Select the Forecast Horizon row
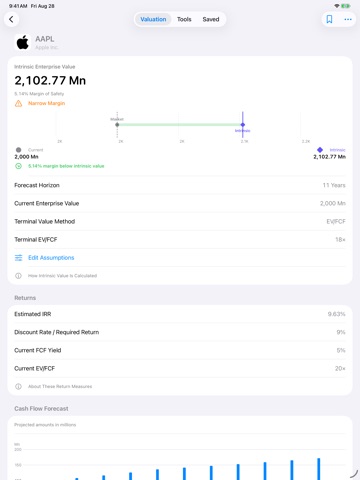Image resolution: width=360 pixels, height=480 pixels. [x=180, y=185]
